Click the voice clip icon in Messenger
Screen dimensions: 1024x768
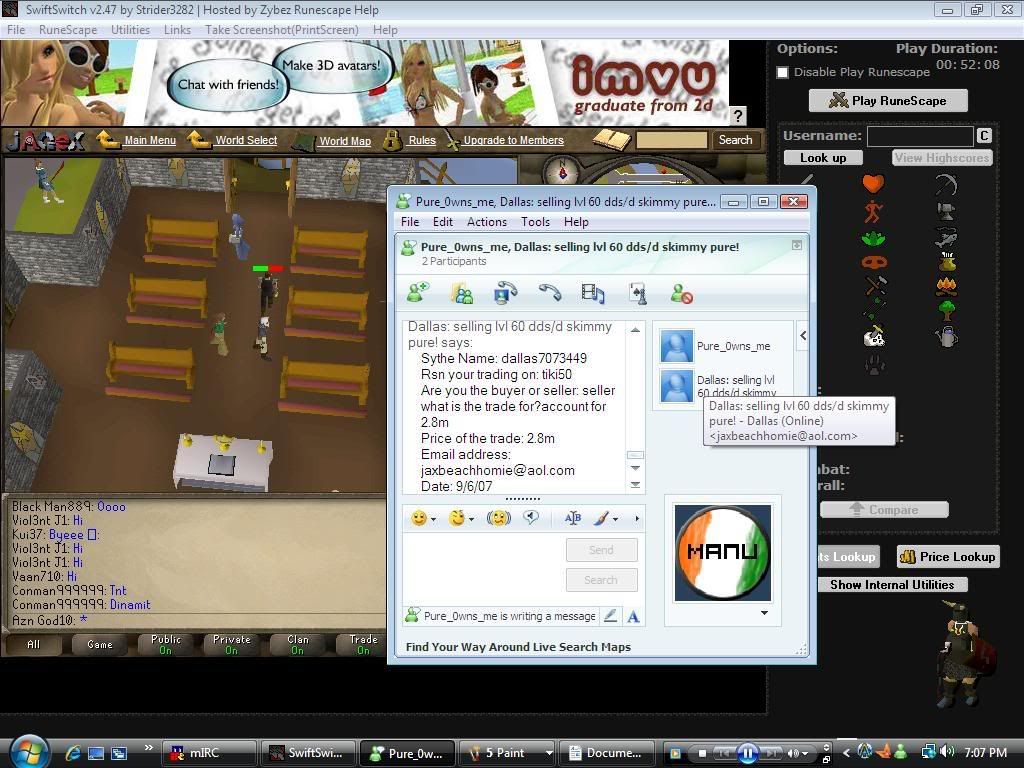[x=531, y=518]
